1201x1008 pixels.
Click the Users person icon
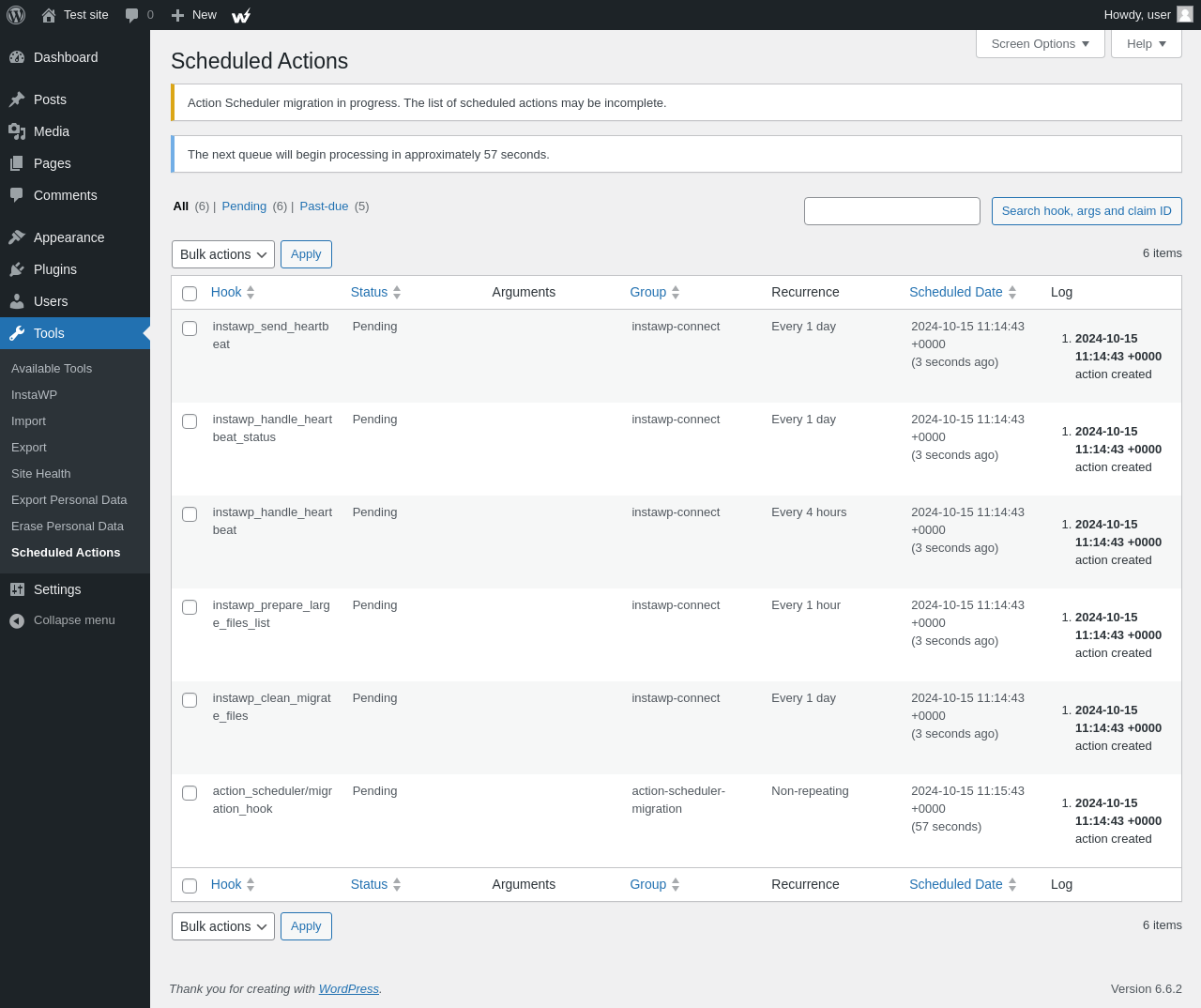point(17,301)
